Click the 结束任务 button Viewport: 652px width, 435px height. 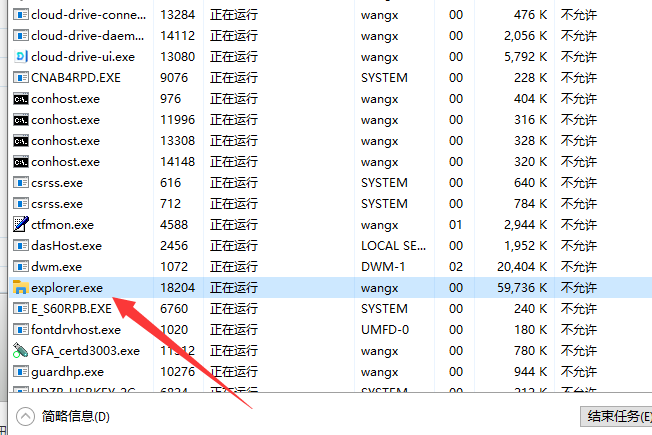coord(615,416)
